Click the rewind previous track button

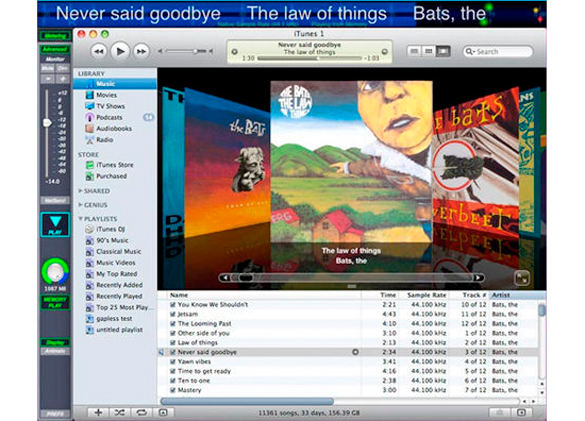[x=99, y=51]
